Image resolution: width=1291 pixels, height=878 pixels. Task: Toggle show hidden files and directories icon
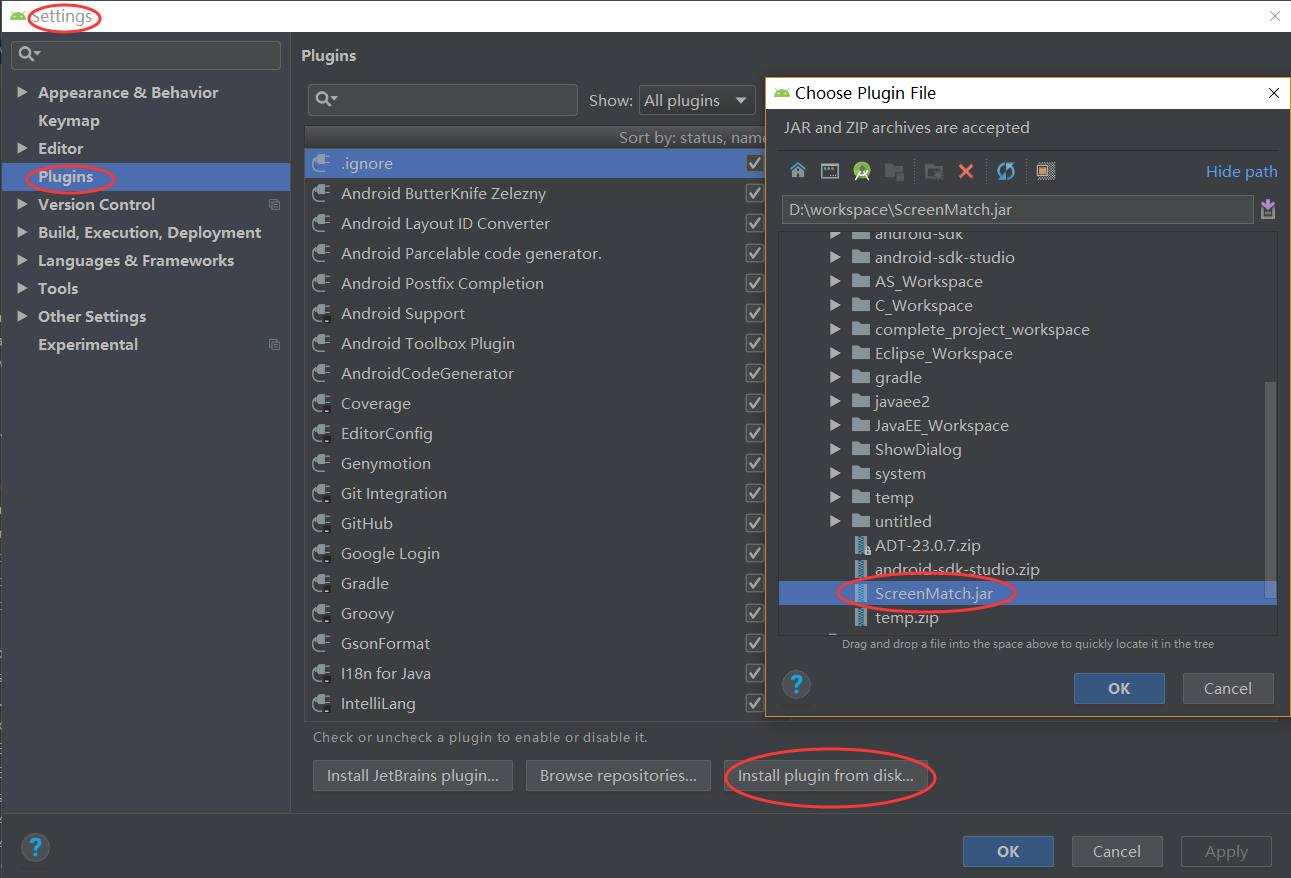pos(1045,171)
